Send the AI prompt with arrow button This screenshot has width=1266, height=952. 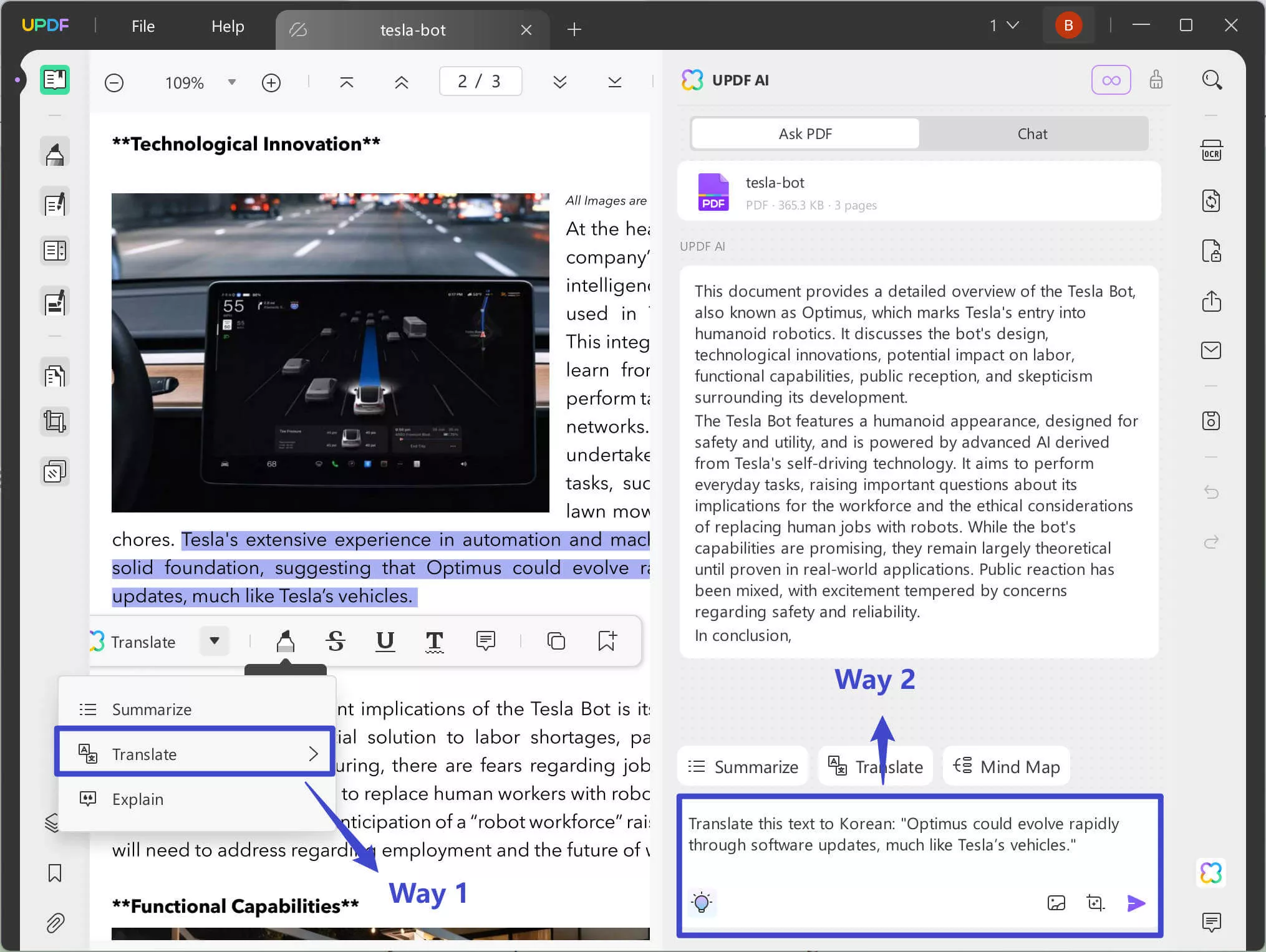[1136, 903]
